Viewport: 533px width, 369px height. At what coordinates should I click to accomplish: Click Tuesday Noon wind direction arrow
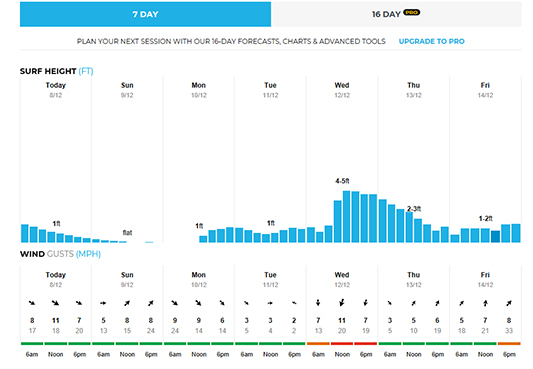(270, 303)
